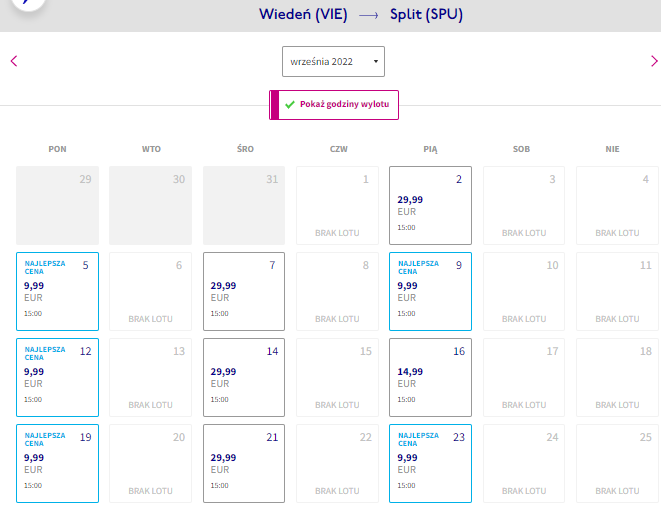Screen dimensions: 661x510
Task: Click the round arrow button at top left
Action: 27,3
